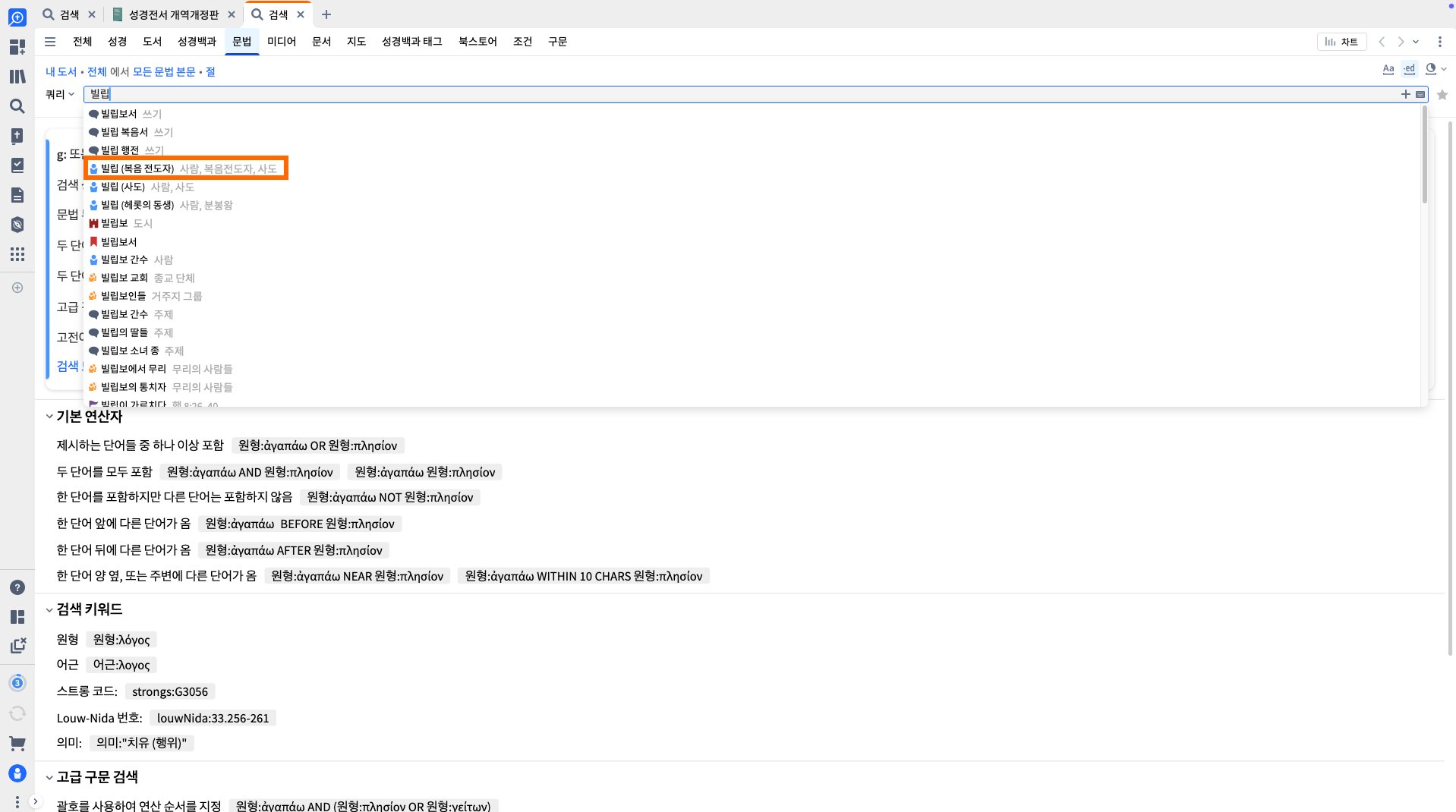Viewport: 1456px width, 812px height.
Task: Switch to the 북스토어 search tab
Action: 477,42
